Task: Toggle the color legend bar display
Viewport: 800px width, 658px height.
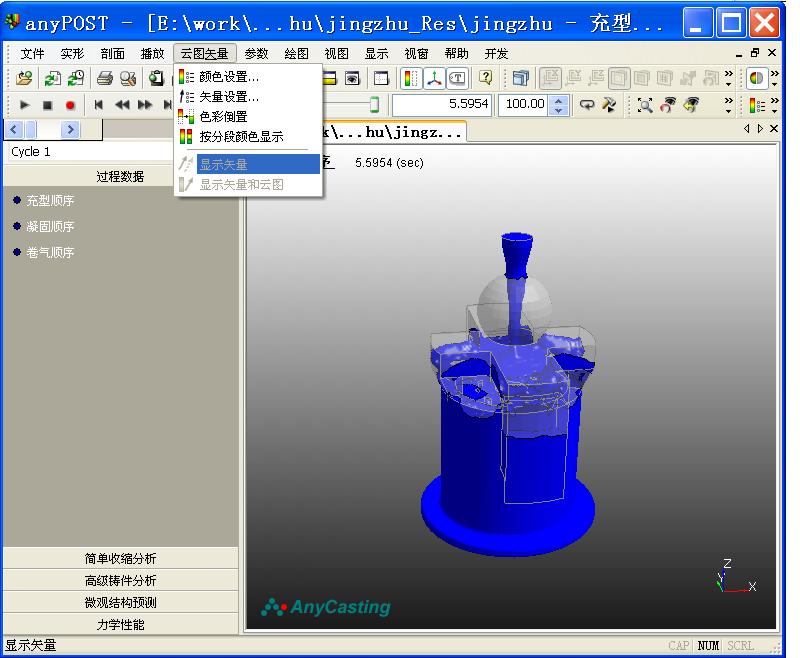Action: (x=411, y=78)
